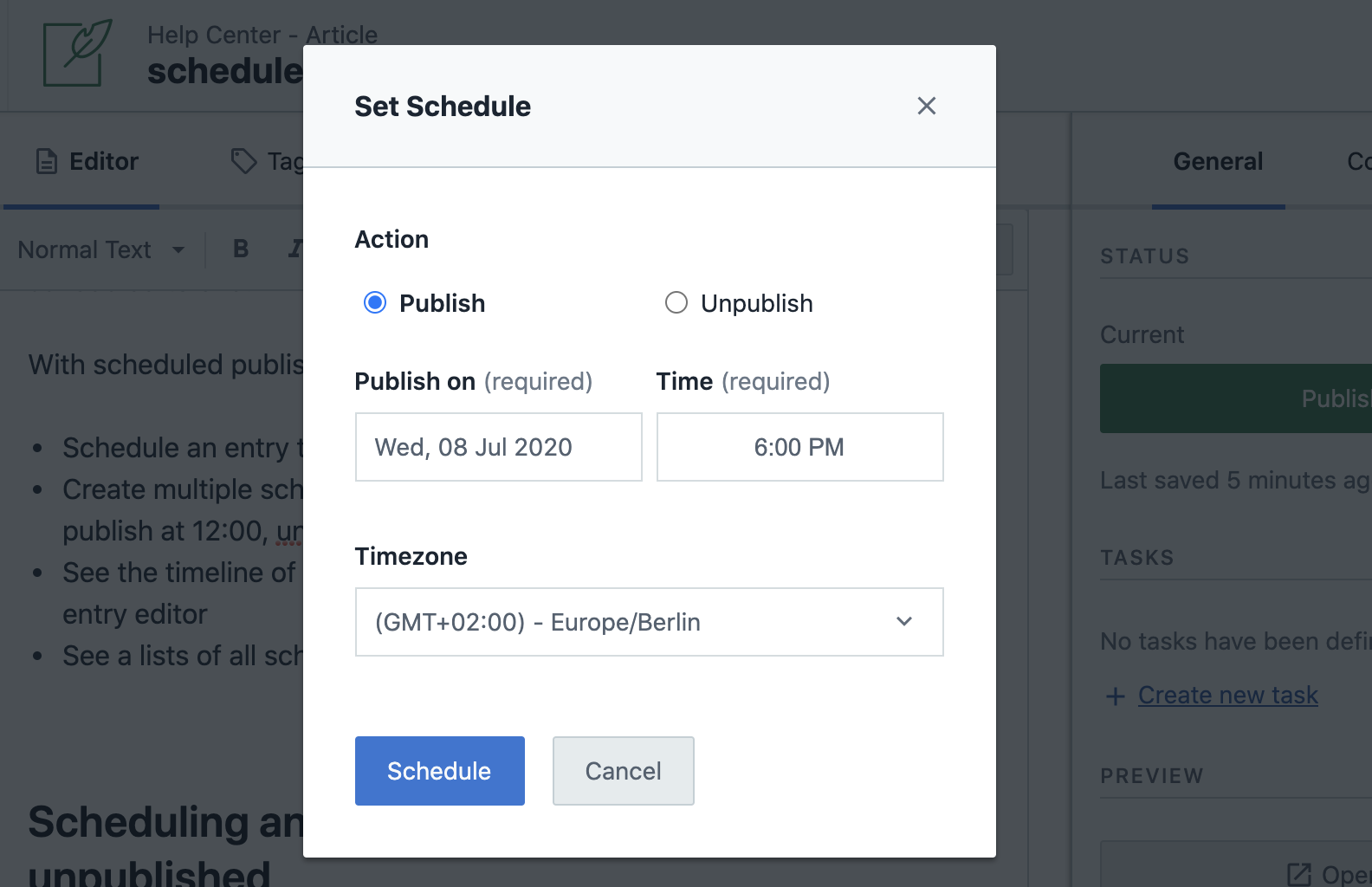
Task: Toggle bold formatting in toolbar
Action: (241, 249)
